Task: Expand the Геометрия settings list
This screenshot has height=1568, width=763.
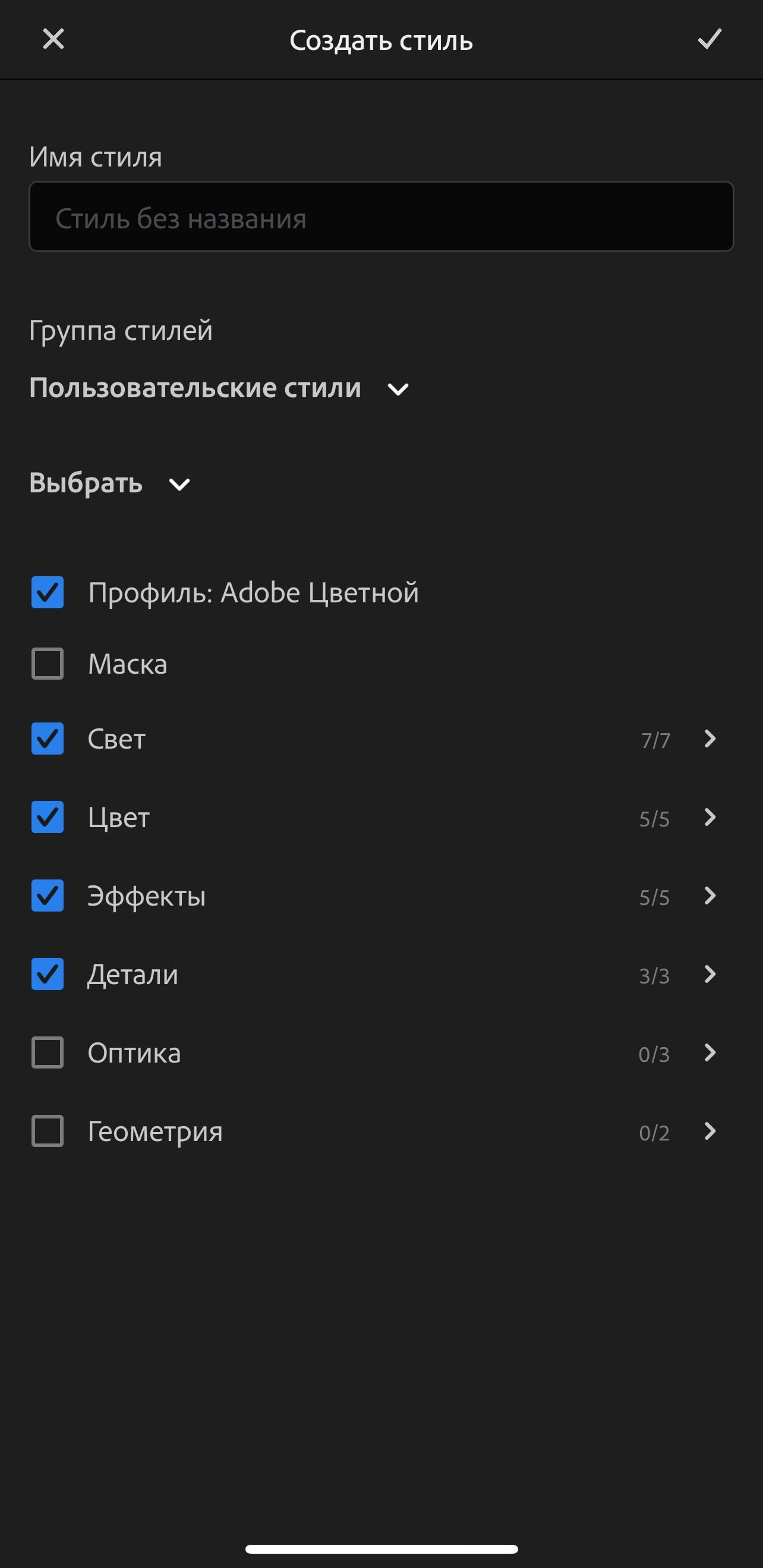Action: click(x=710, y=1132)
